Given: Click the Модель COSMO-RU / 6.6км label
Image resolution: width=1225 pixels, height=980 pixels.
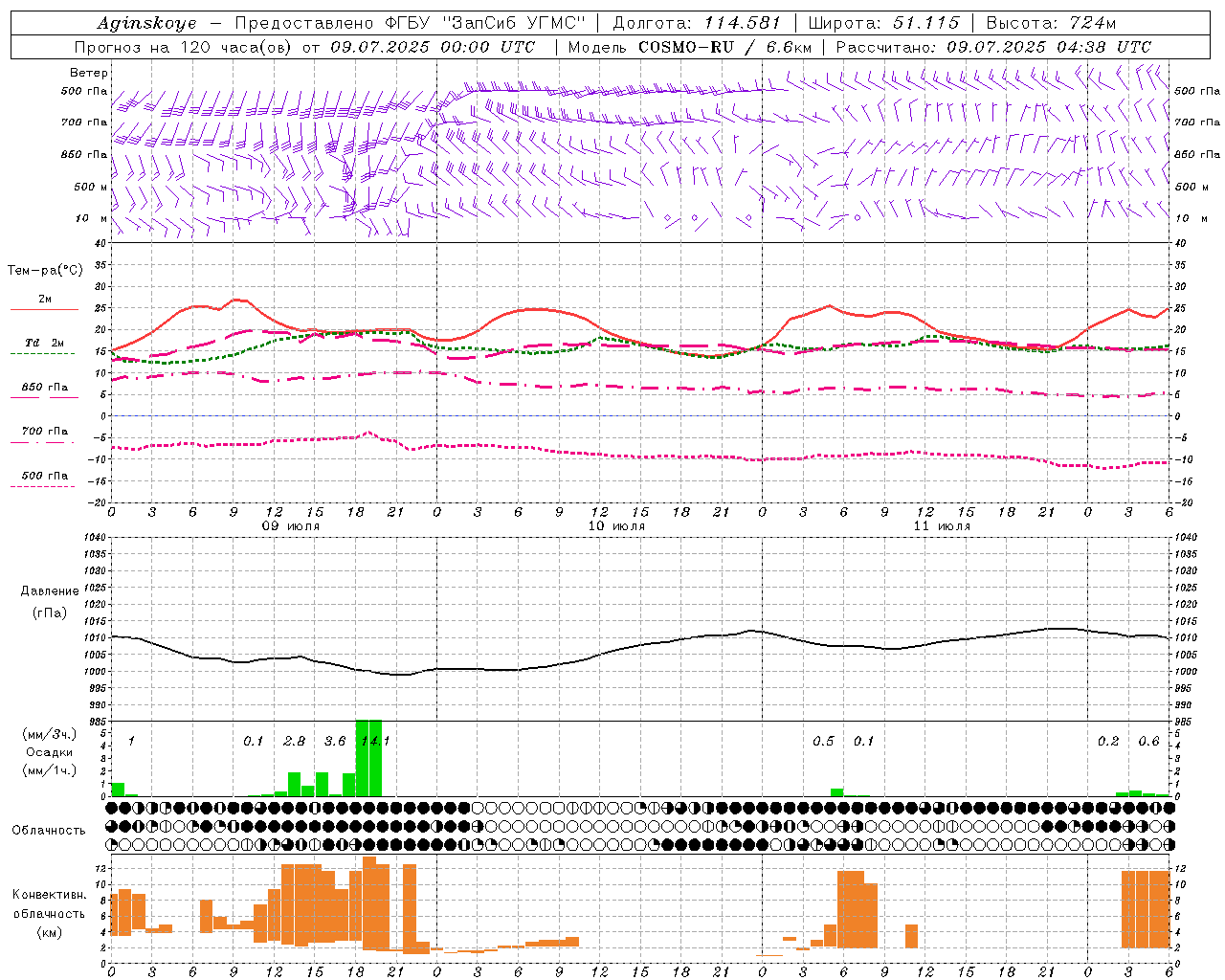Looking at the screenshot, I should pyautogui.click(x=689, y=47).
